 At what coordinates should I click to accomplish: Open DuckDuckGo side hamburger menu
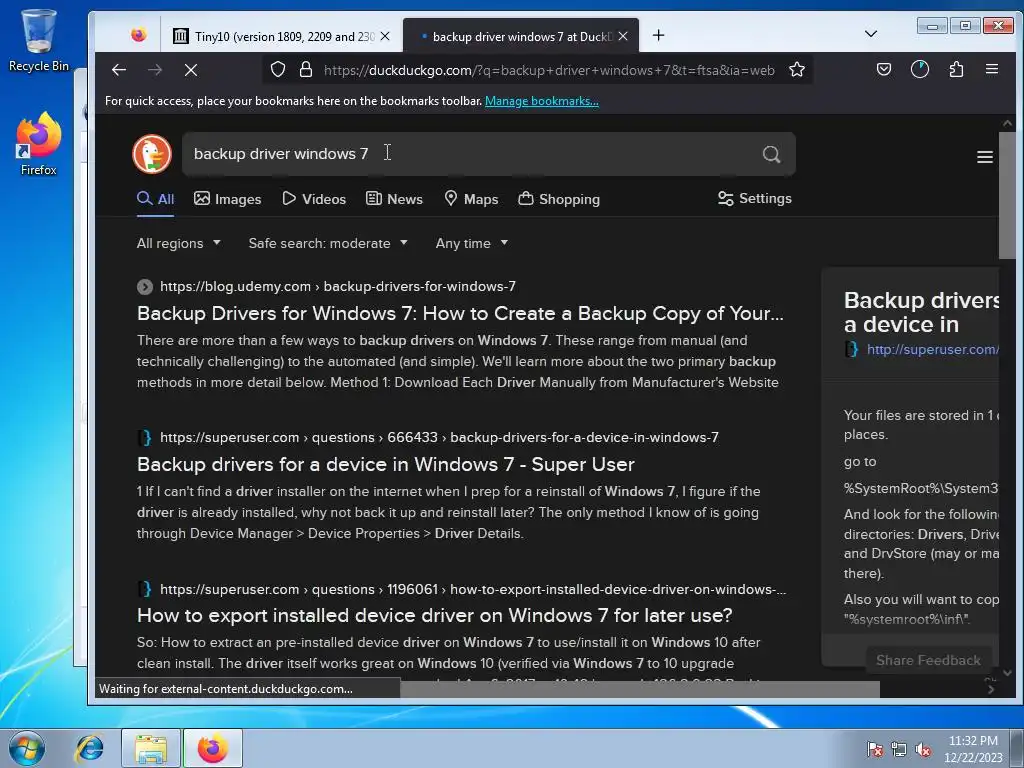coord(984,157)
